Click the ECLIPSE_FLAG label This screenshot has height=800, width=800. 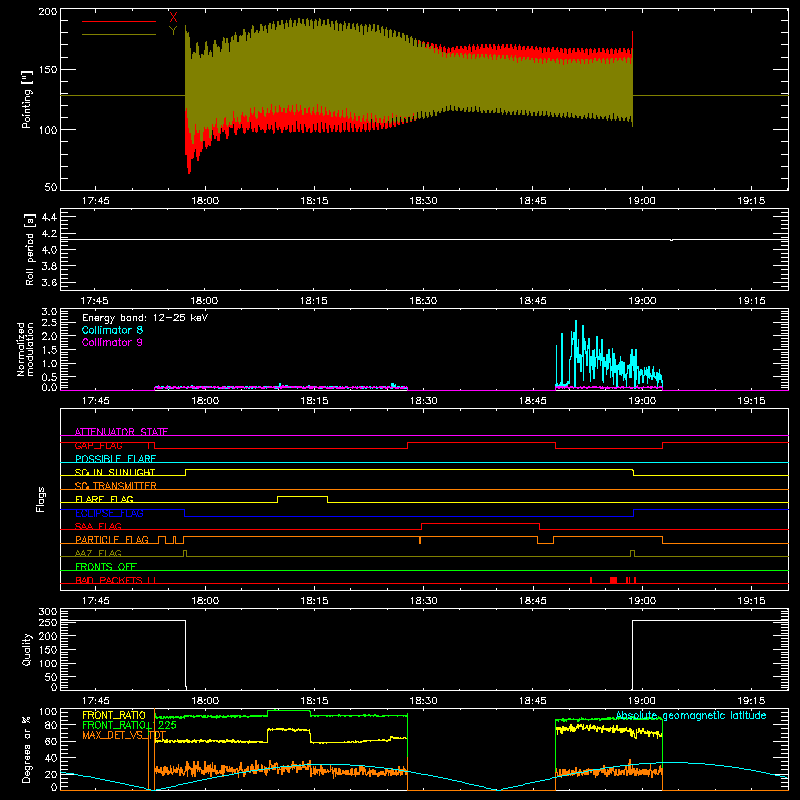coord(109,513)
